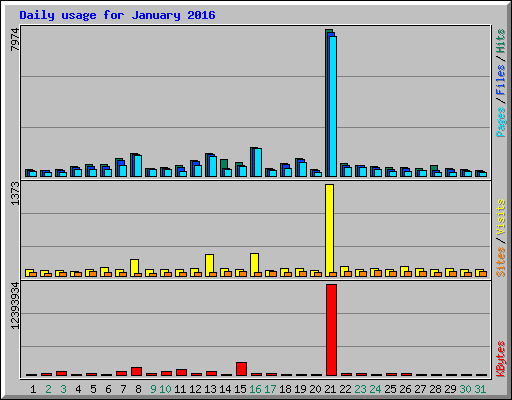Image resolution: width=512 pixels, height=400 pixels.
Task: Click the day '13' axis label
Action: [210, 389]
